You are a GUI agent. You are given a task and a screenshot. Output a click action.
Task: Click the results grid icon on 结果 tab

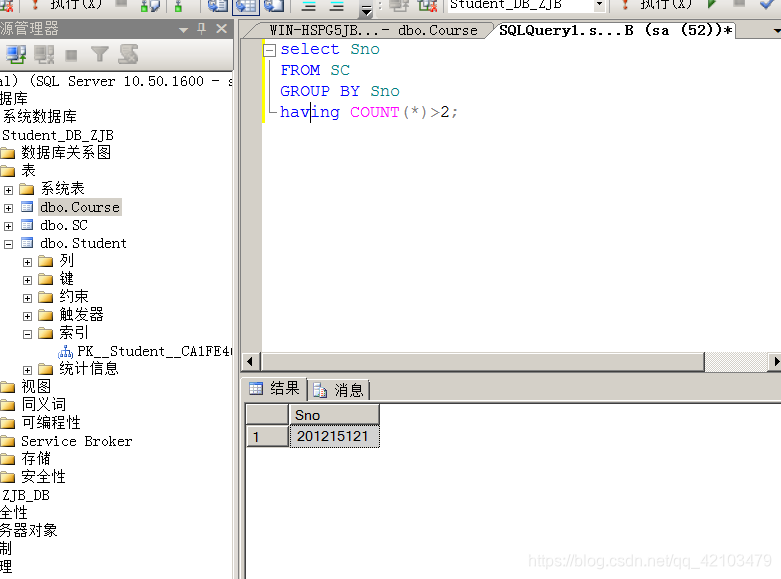[x=256, y=388]
